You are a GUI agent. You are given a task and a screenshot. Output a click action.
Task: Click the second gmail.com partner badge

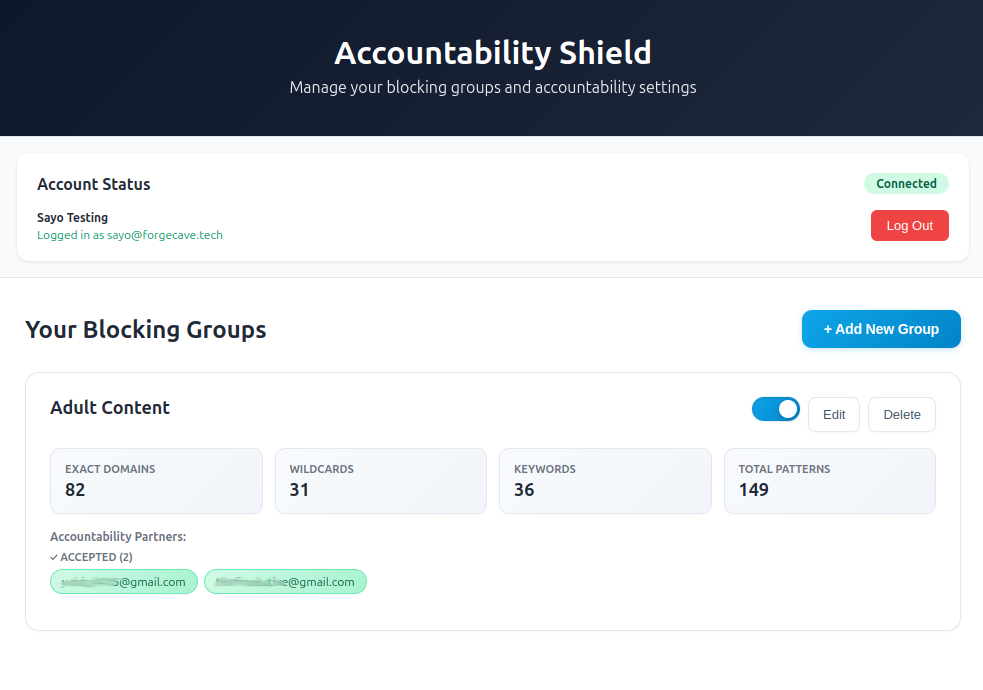click(285, 581)
